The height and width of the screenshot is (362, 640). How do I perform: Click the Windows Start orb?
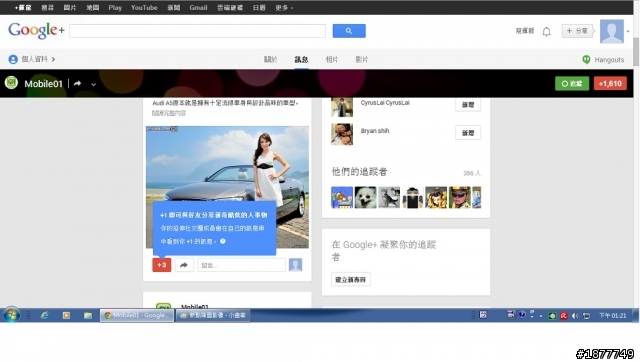(x=11, y=315)
